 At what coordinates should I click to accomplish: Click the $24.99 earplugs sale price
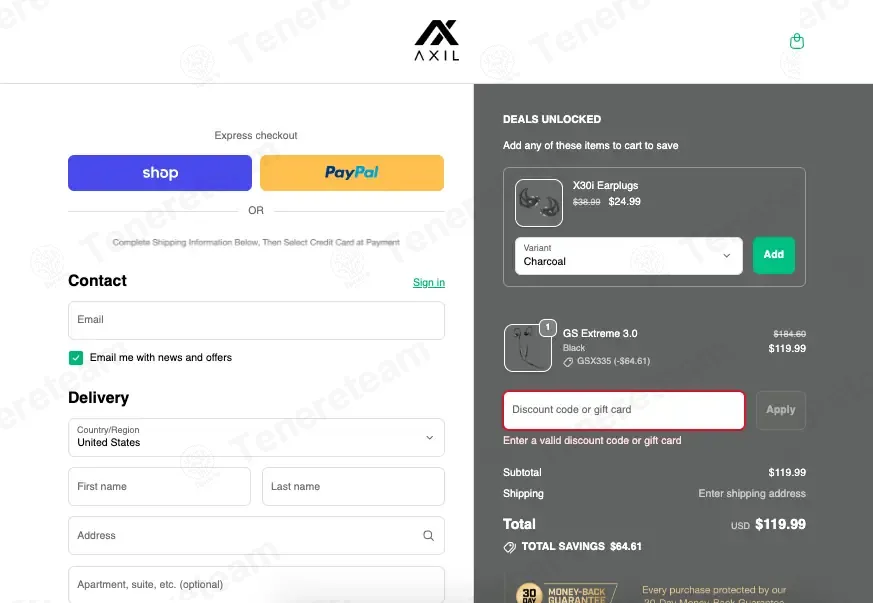tap(624, 202)
